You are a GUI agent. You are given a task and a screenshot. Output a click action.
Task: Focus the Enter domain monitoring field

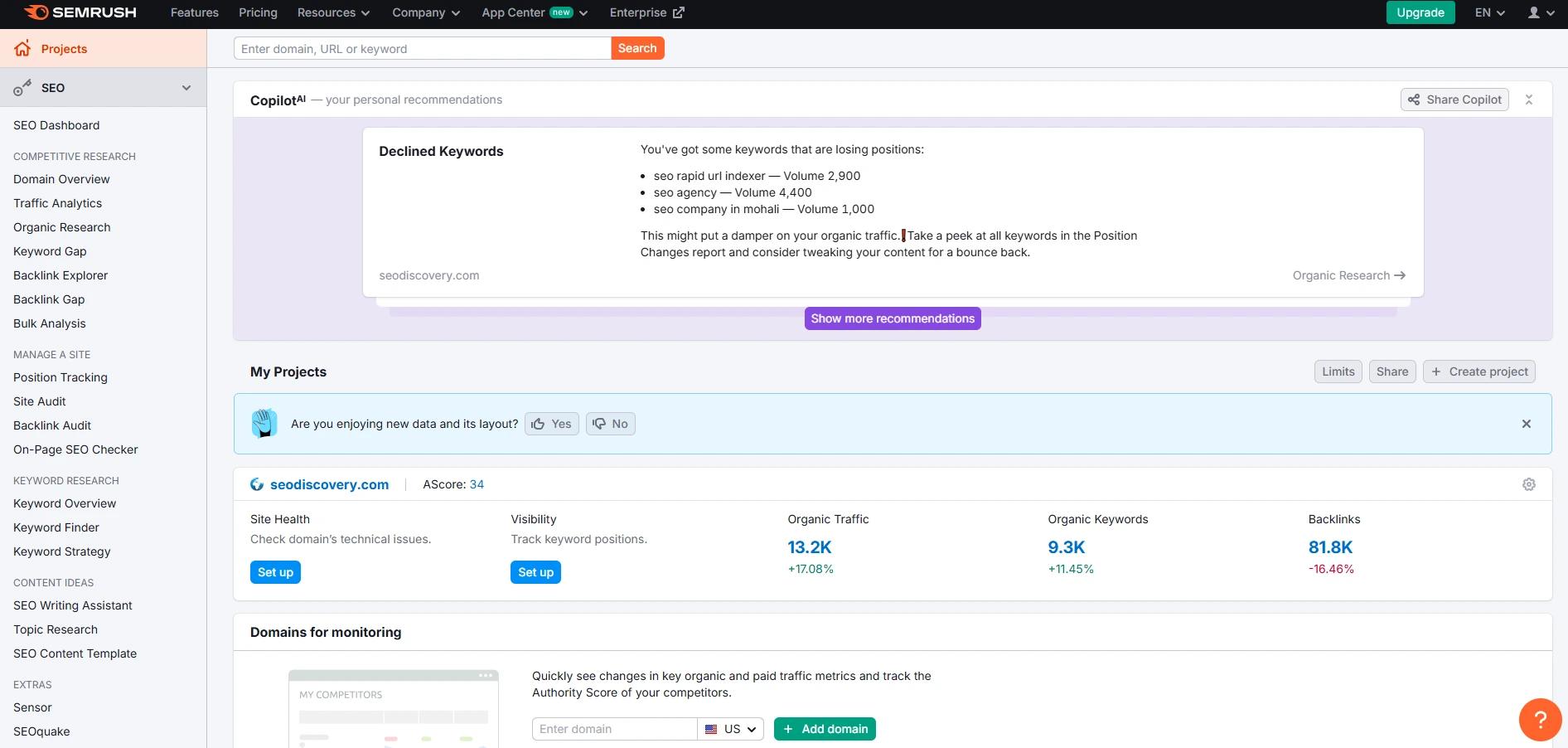614,729
